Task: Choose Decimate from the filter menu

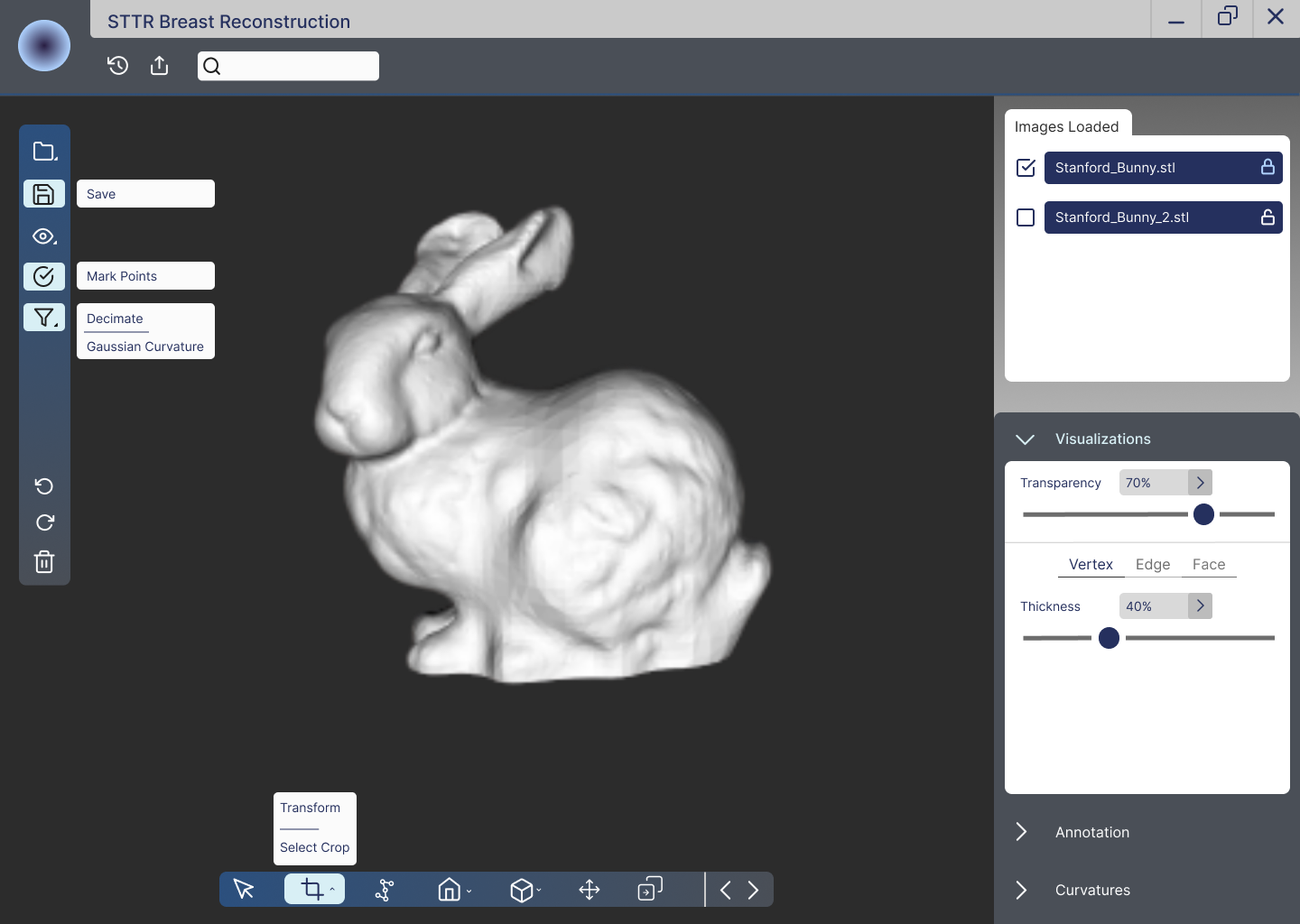Action: pyautogui.click(x=115, y=319)
